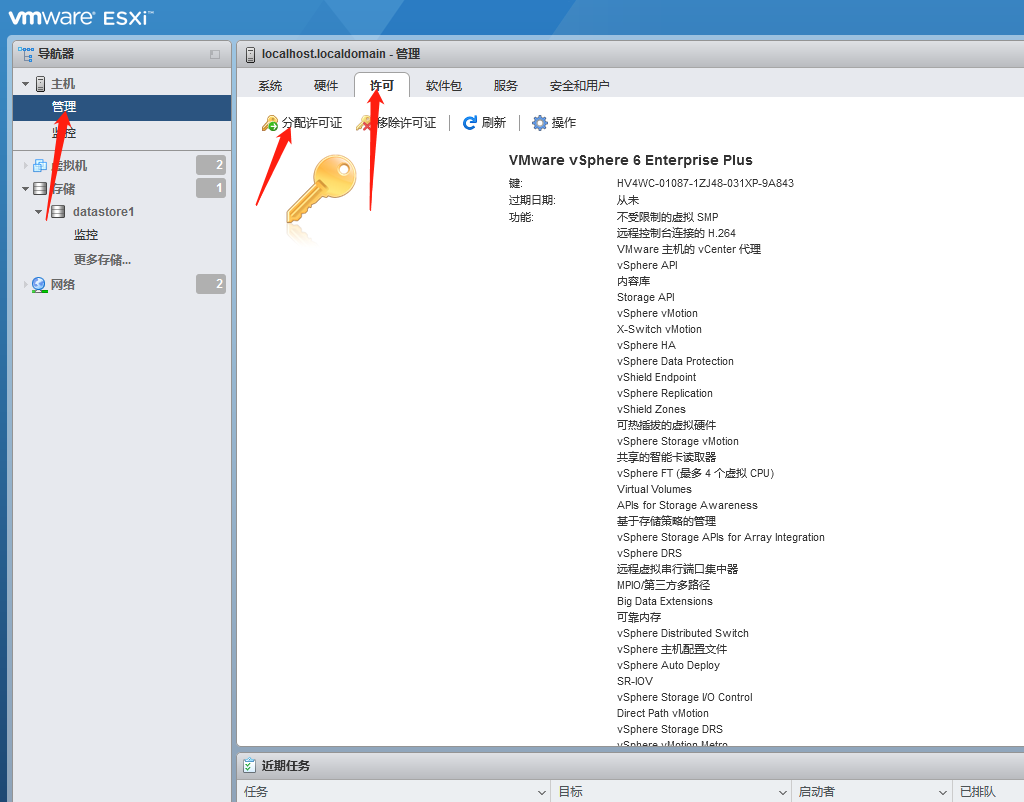Click the 虚拟机 count badge
The height and width of the screenshot is (802, 1024).
(211, 165)
